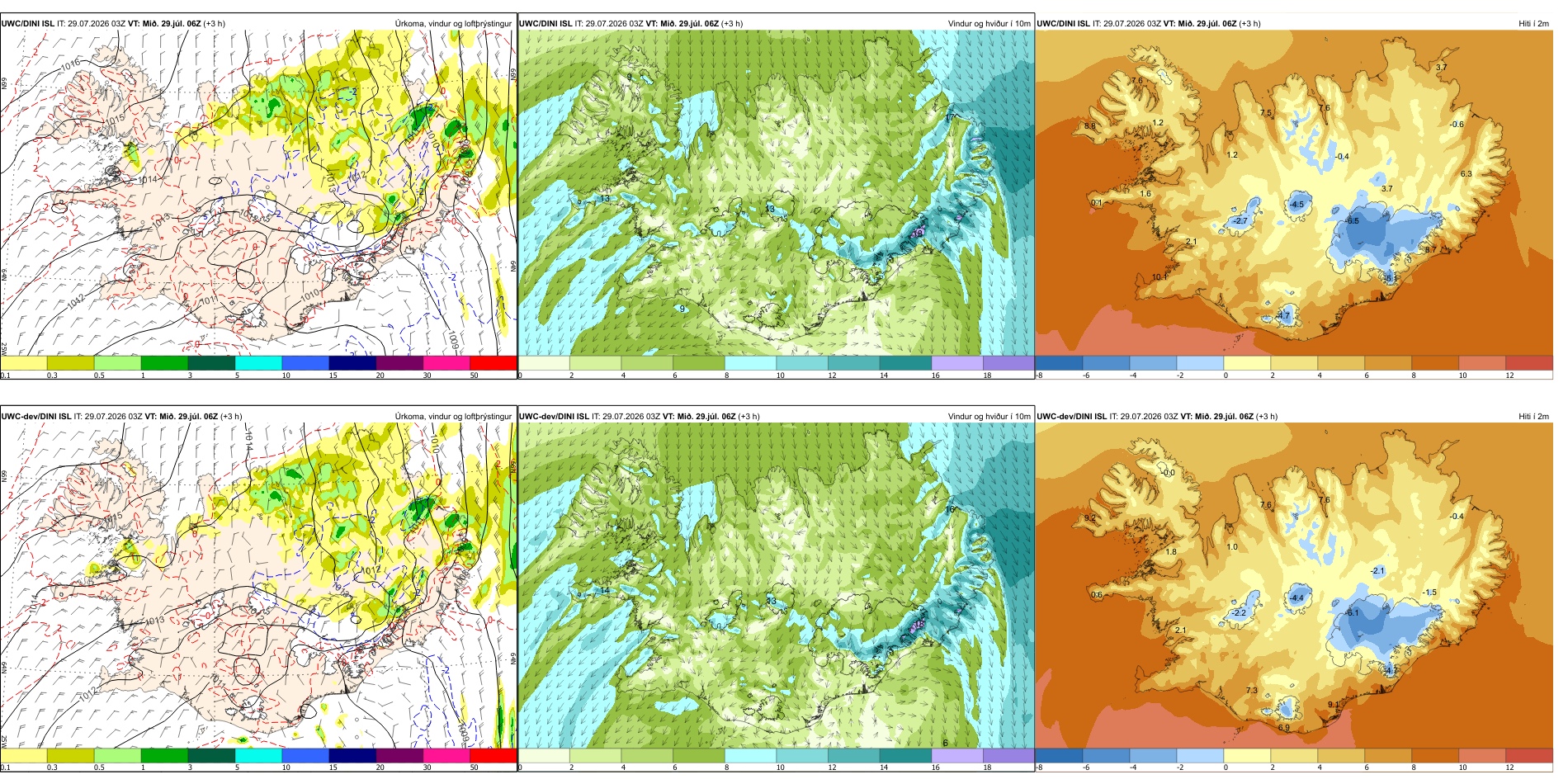This screenshot has width=1568, height=784.
Task: Pick the teal 14 m/s swatch in UWC-dev wind legend
Action: pyautogui.click(x=905, y=755)
